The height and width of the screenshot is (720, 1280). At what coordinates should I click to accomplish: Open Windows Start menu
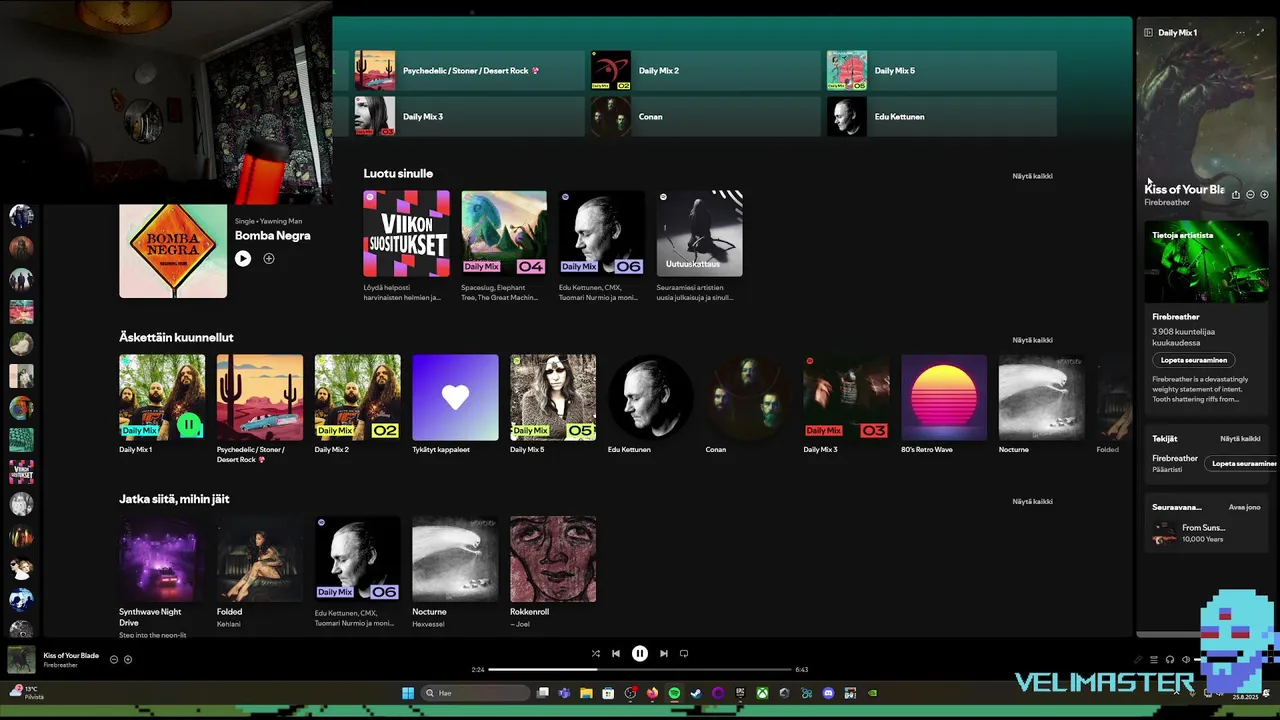(x=408, y=693)
